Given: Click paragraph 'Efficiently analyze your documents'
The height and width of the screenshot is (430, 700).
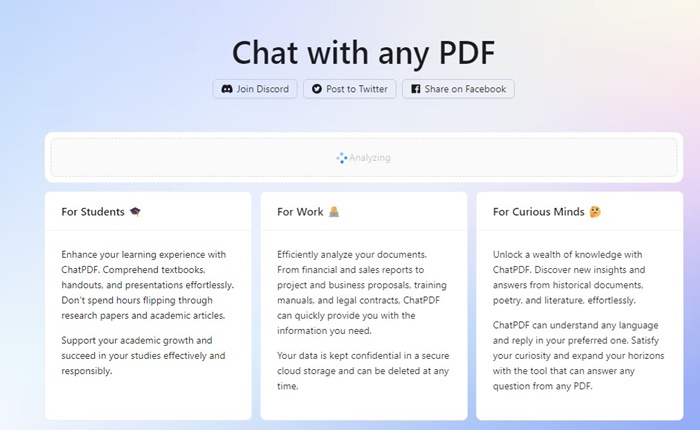Looking at the screenshot, I should tap(362, 292).
